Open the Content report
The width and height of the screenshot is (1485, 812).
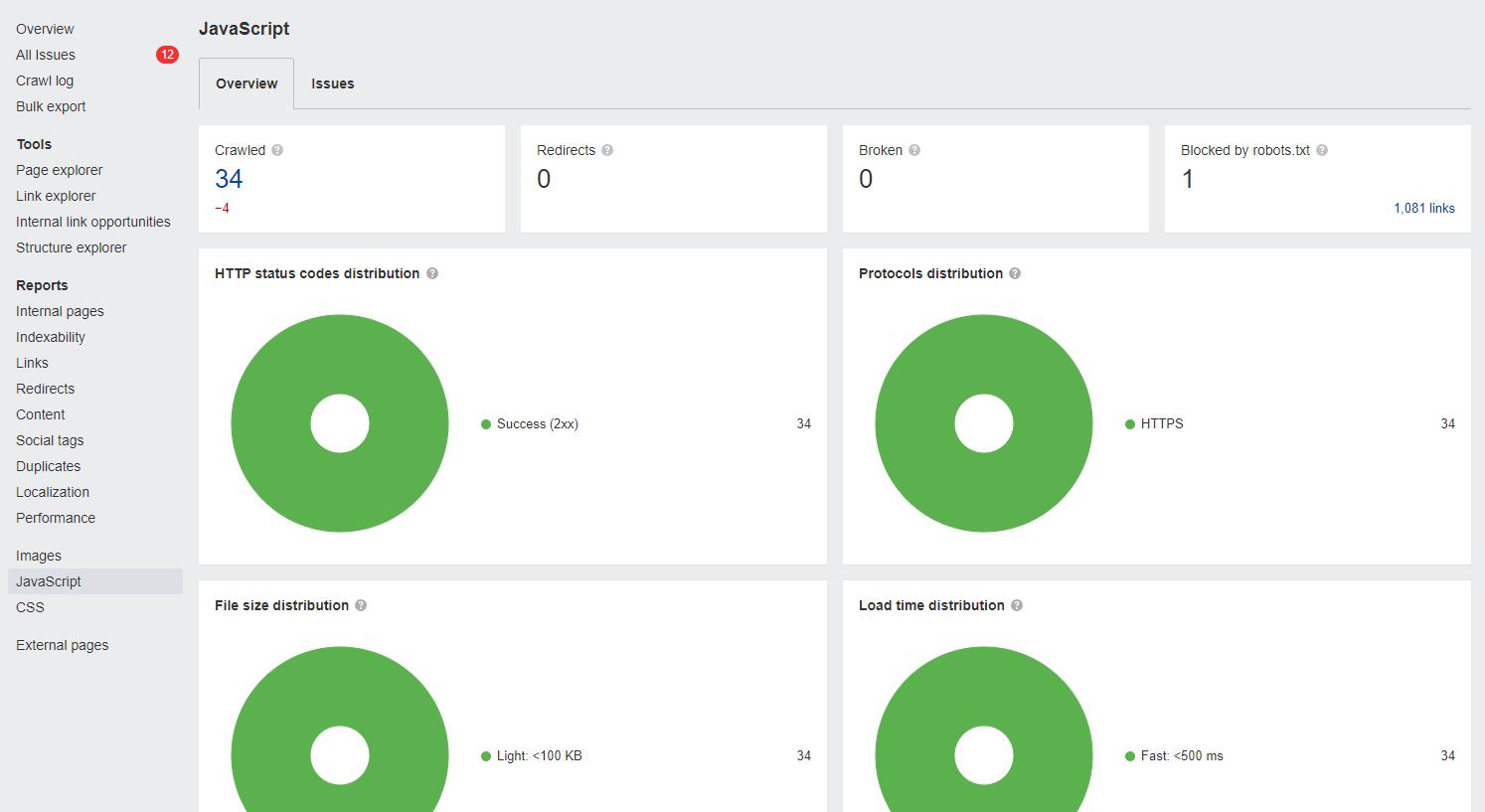(41, 414)
